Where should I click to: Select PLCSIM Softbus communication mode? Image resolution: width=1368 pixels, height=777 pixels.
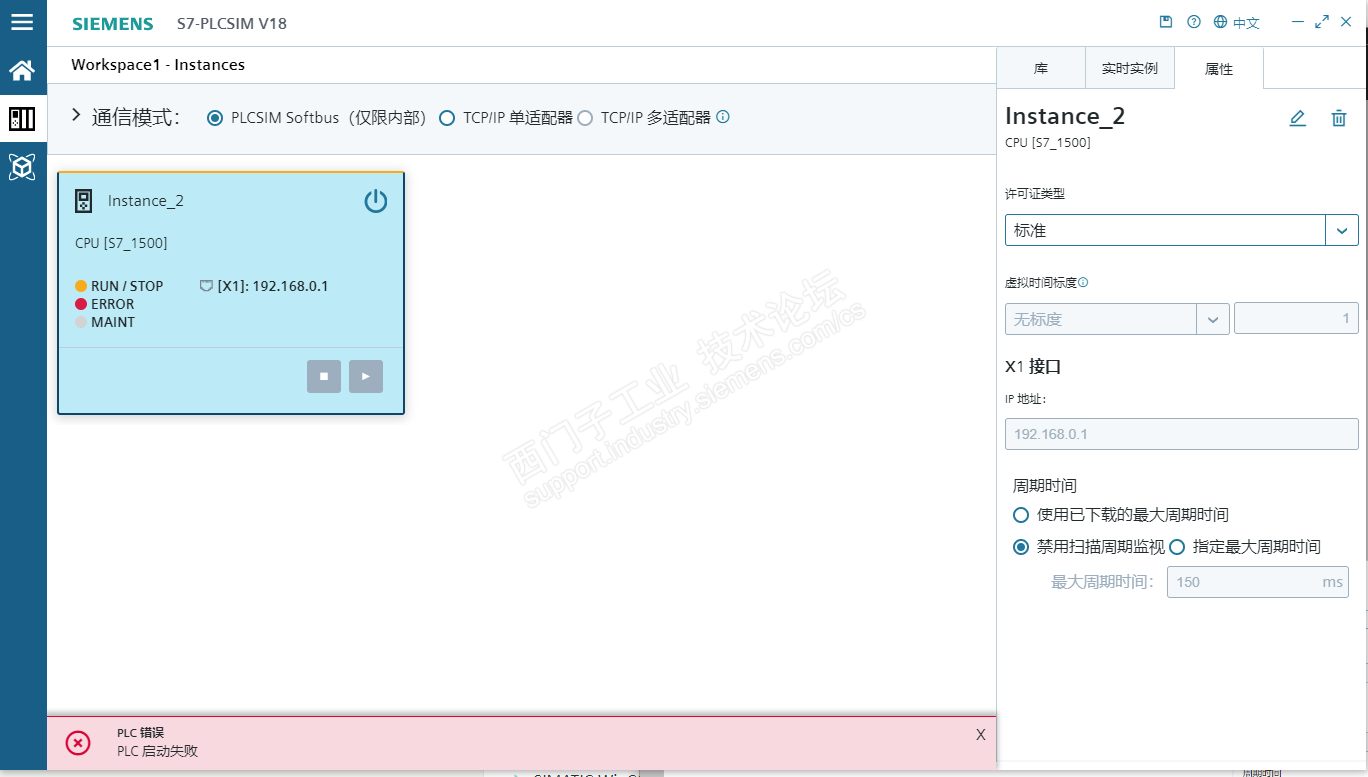214,118
